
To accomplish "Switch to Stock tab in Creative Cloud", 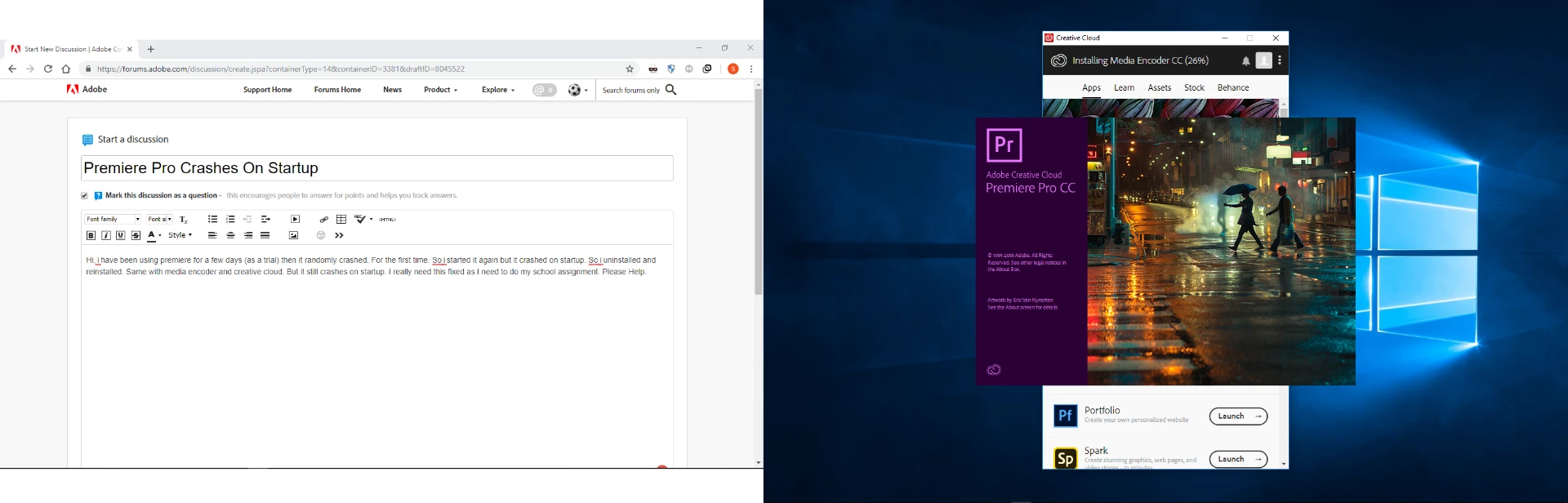I will click(x=1194, y=88).
